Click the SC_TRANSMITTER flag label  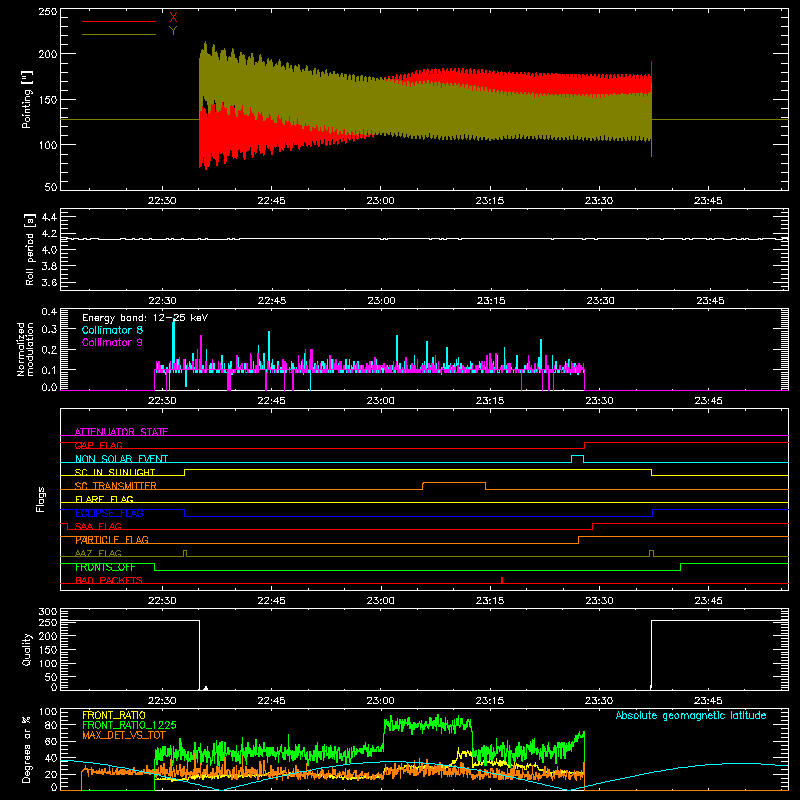click(x=116, y=486)
